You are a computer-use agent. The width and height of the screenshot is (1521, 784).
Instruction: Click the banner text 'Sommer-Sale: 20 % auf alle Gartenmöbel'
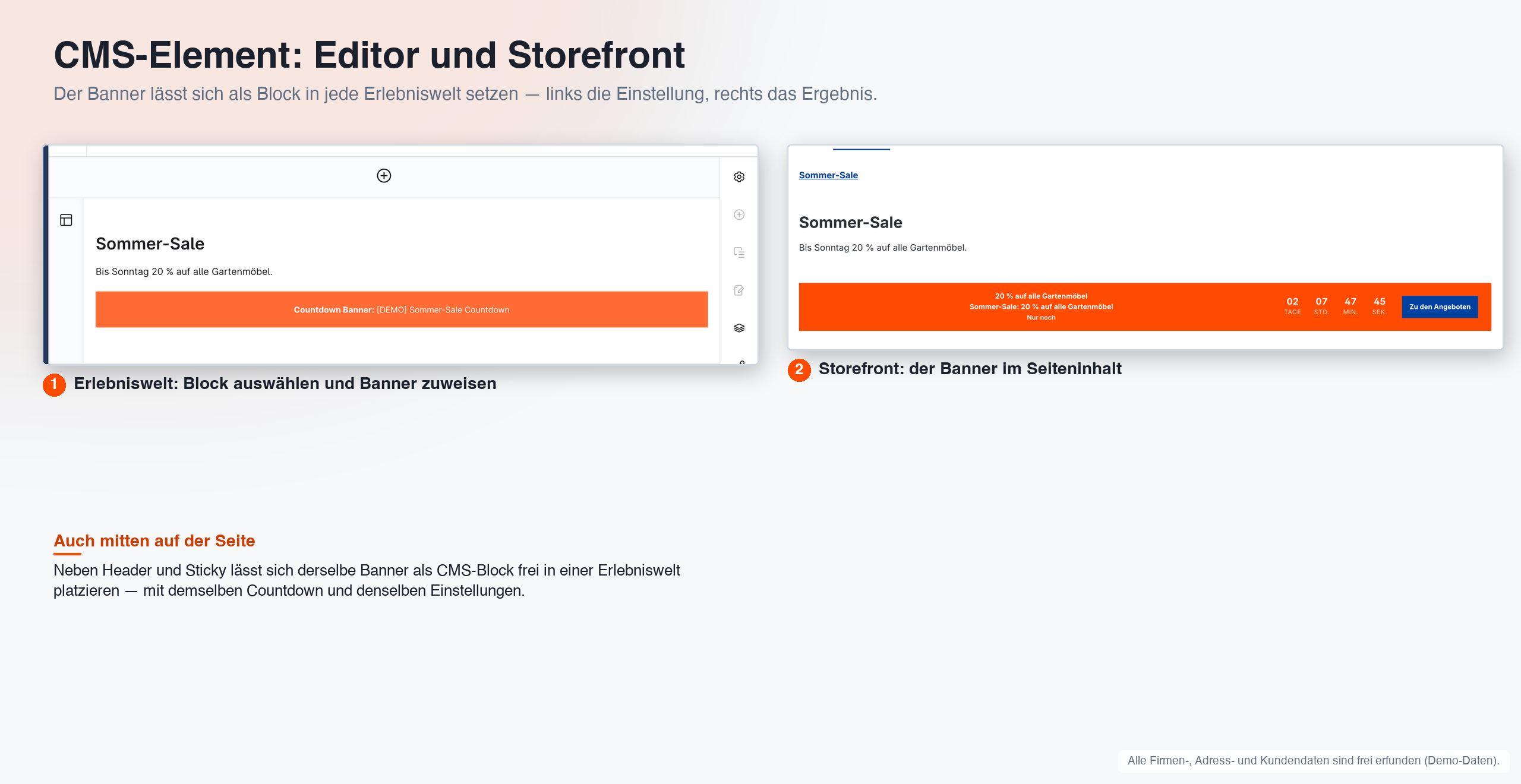click(1041, 307)
